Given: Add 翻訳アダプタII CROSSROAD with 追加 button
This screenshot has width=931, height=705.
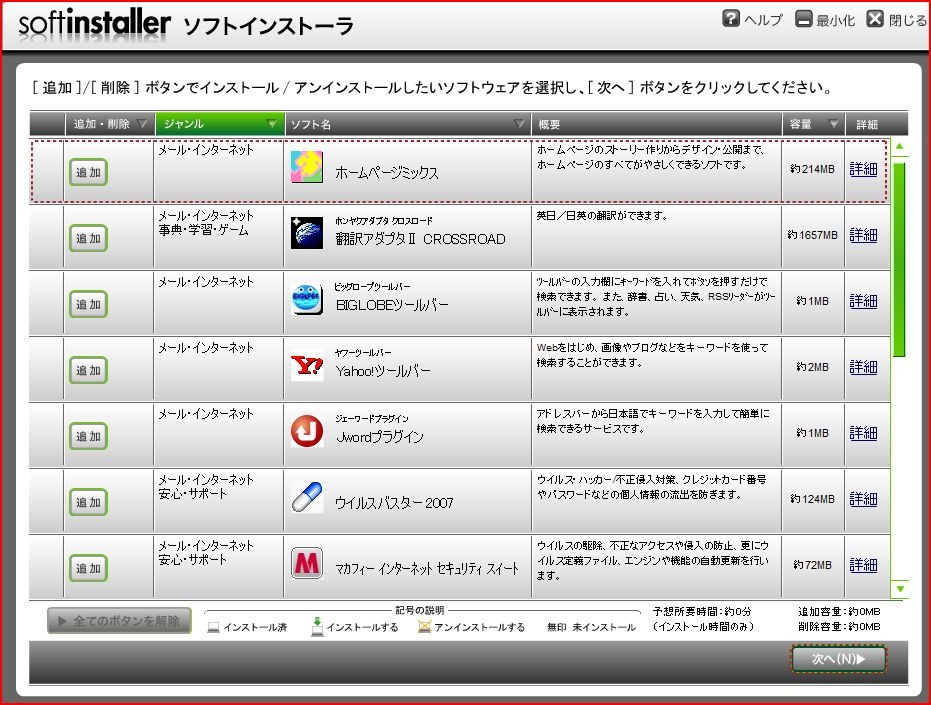Looking at the screenshot, I should pyautogui.click(x=88, y=238).
